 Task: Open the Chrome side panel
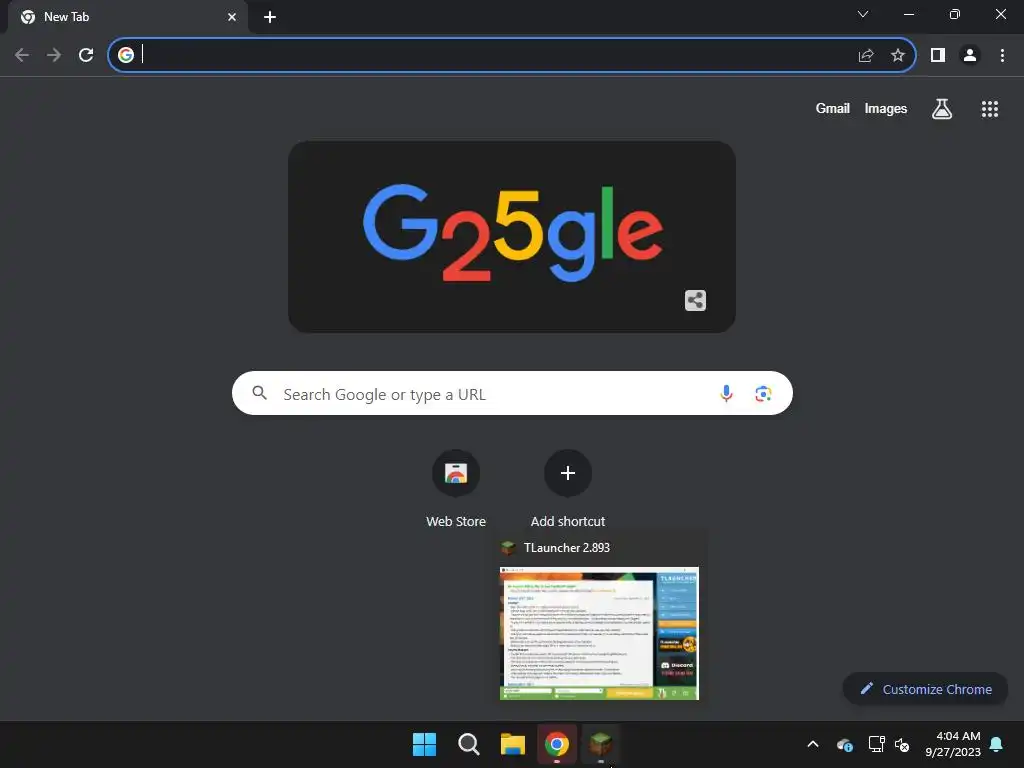[x=938, y=55]
